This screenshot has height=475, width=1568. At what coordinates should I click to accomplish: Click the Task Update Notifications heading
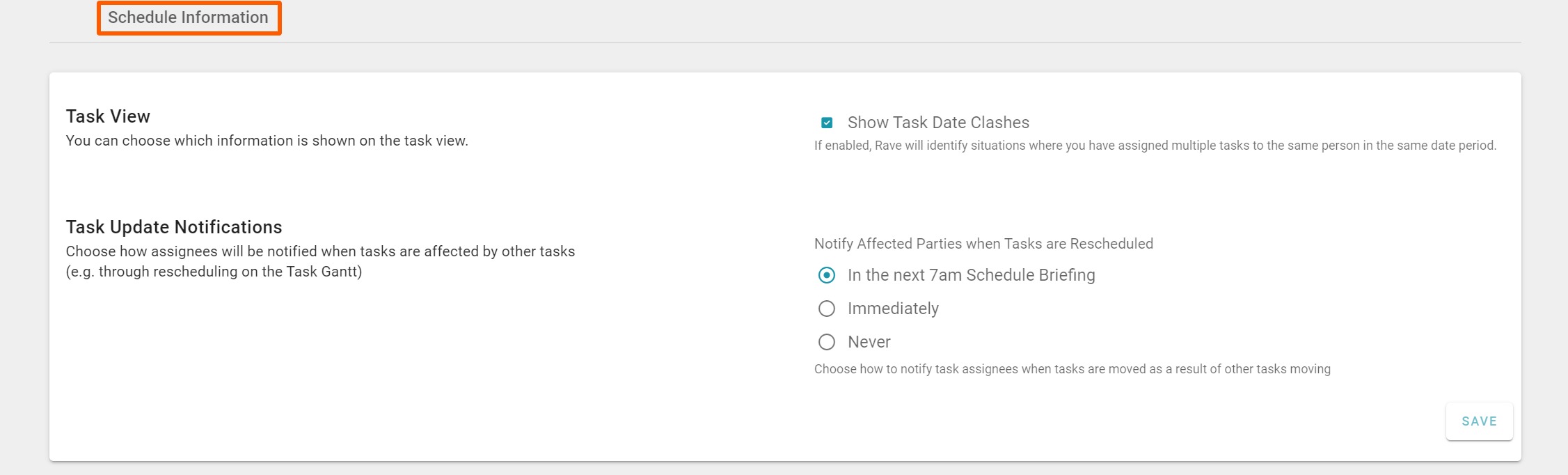pyautogui.click(x=174, y=227)
